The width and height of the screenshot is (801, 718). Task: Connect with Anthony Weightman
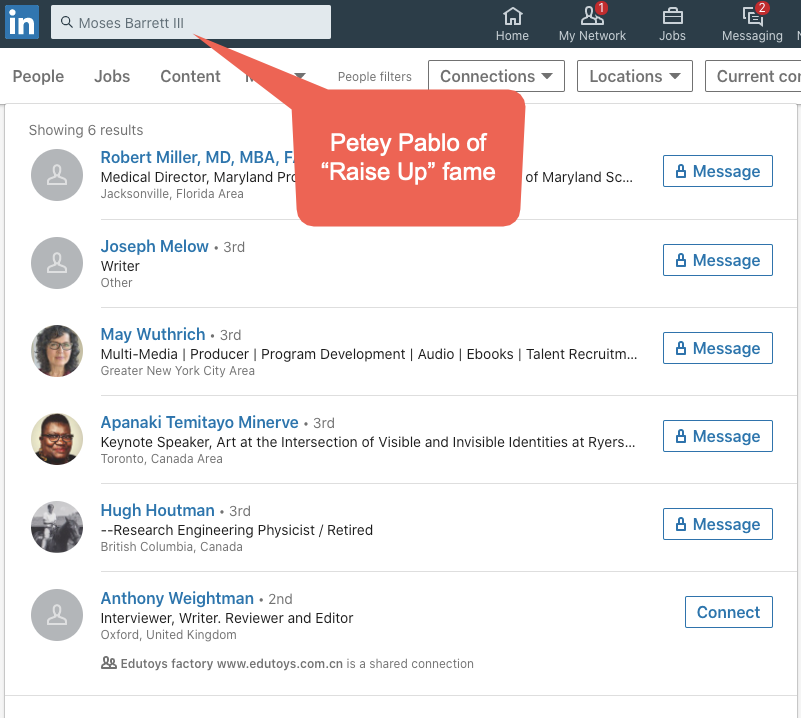coord(728,612)
